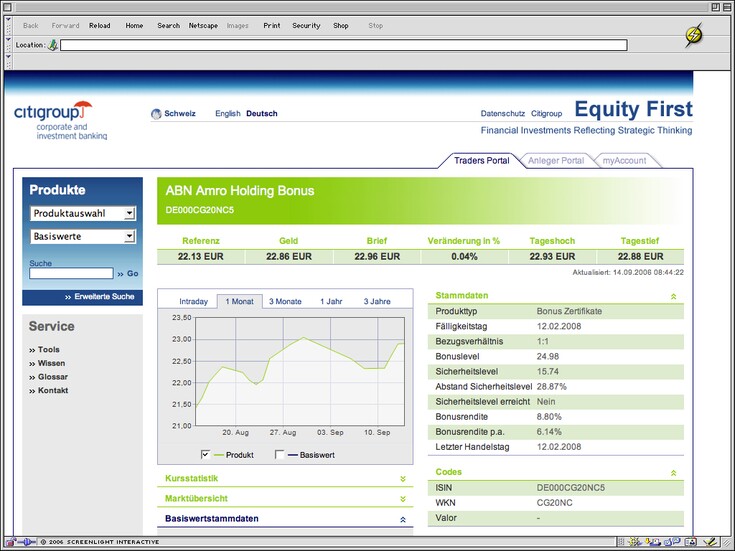
Task: Open the Basiswerte dropdown
Action: (x=82, y=236)
